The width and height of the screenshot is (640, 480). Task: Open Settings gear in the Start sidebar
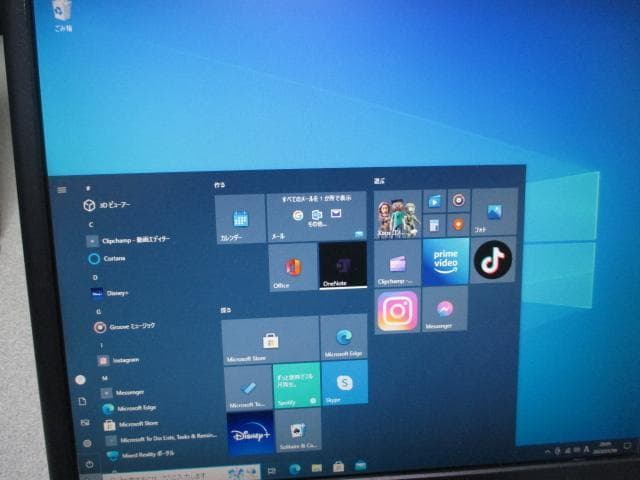87,443
